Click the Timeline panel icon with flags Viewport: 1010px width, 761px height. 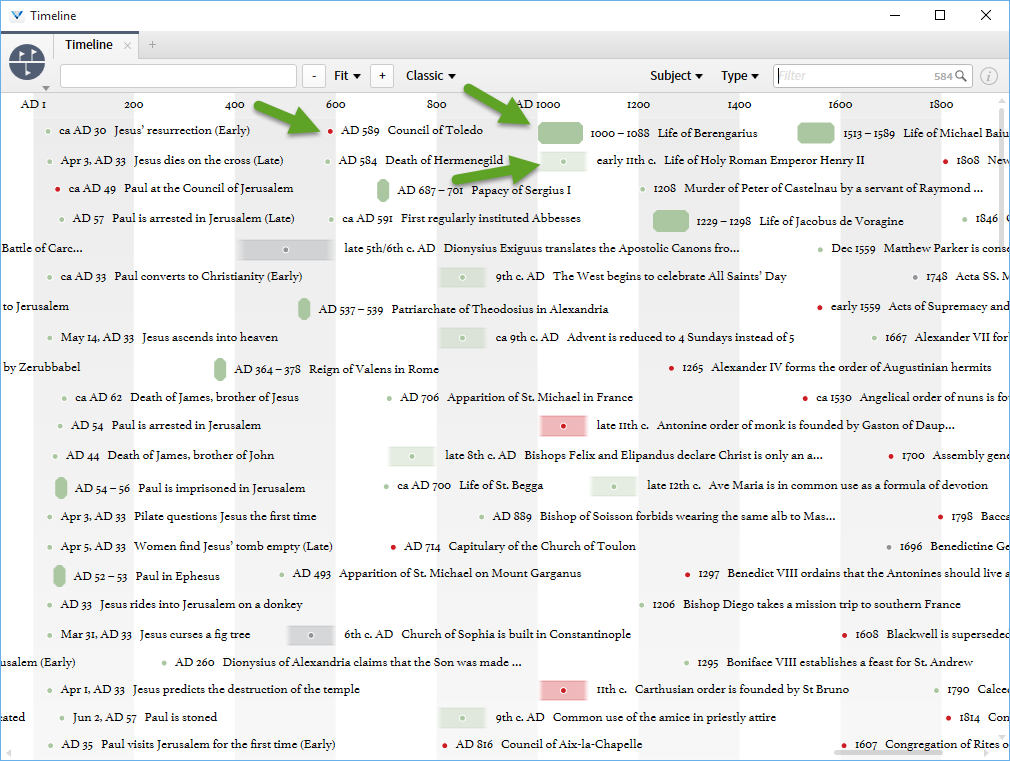pyautogui.click(x=27, y=62)
